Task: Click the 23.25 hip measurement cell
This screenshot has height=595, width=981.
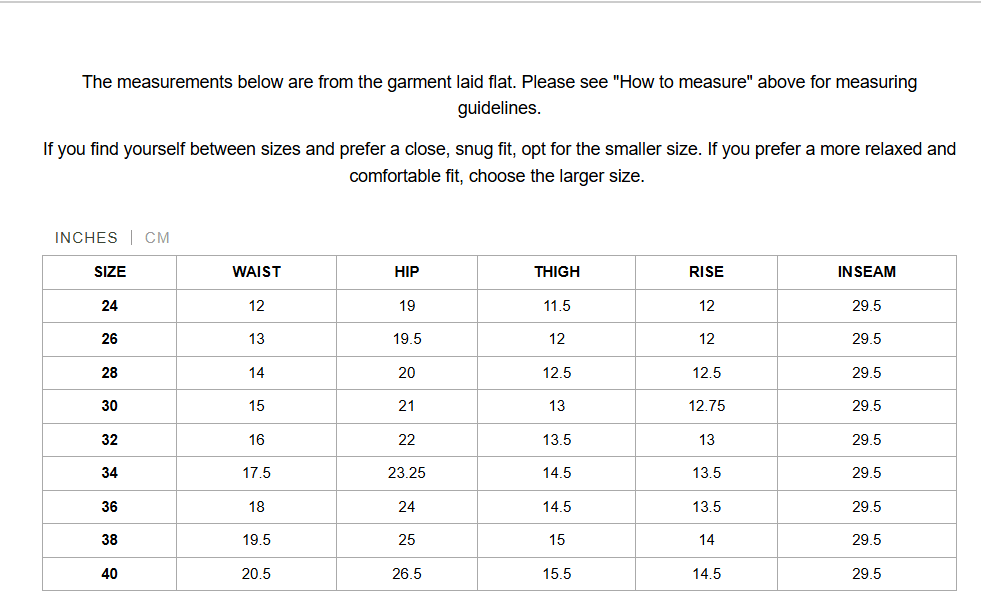Action: coord(407,473)
